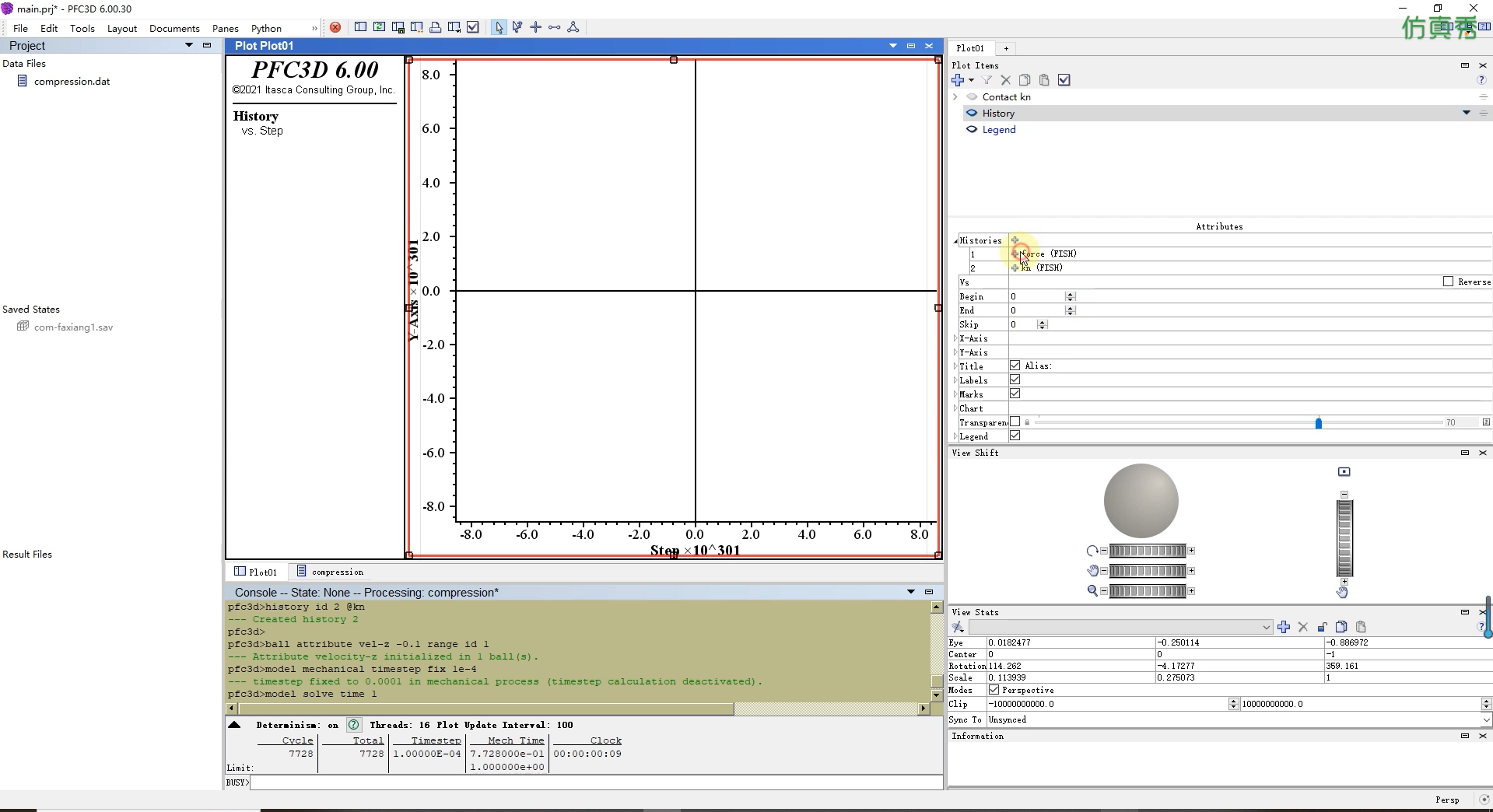Viewport: 1493px width, 812px height.
Task: Open the Python menu
Action: point(266,28)
